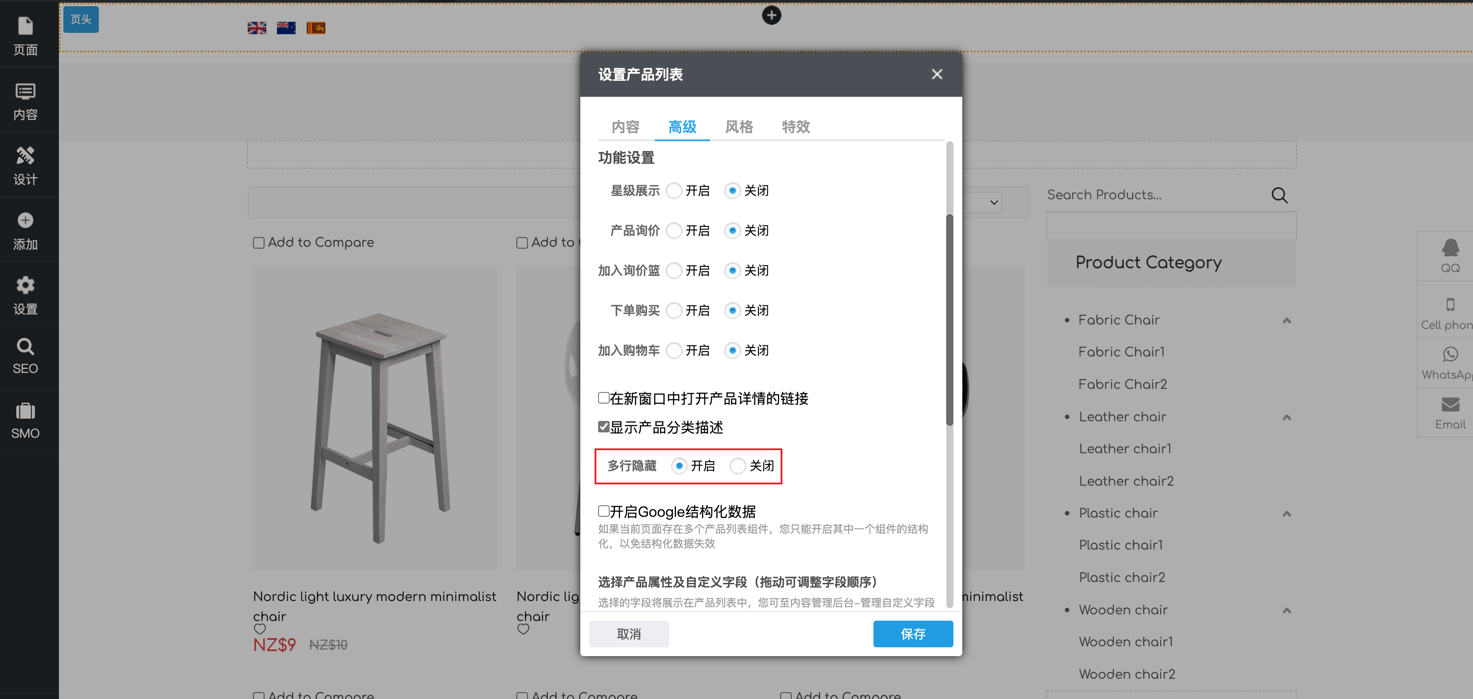Click the 保存 button
Image resolution: width=1473 pixels, height=699 pixels.
(912, 634)
